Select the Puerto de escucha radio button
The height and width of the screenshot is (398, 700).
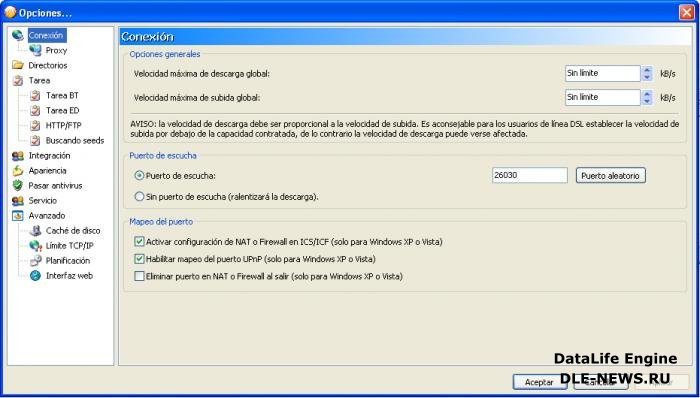(x=139, y=176)
